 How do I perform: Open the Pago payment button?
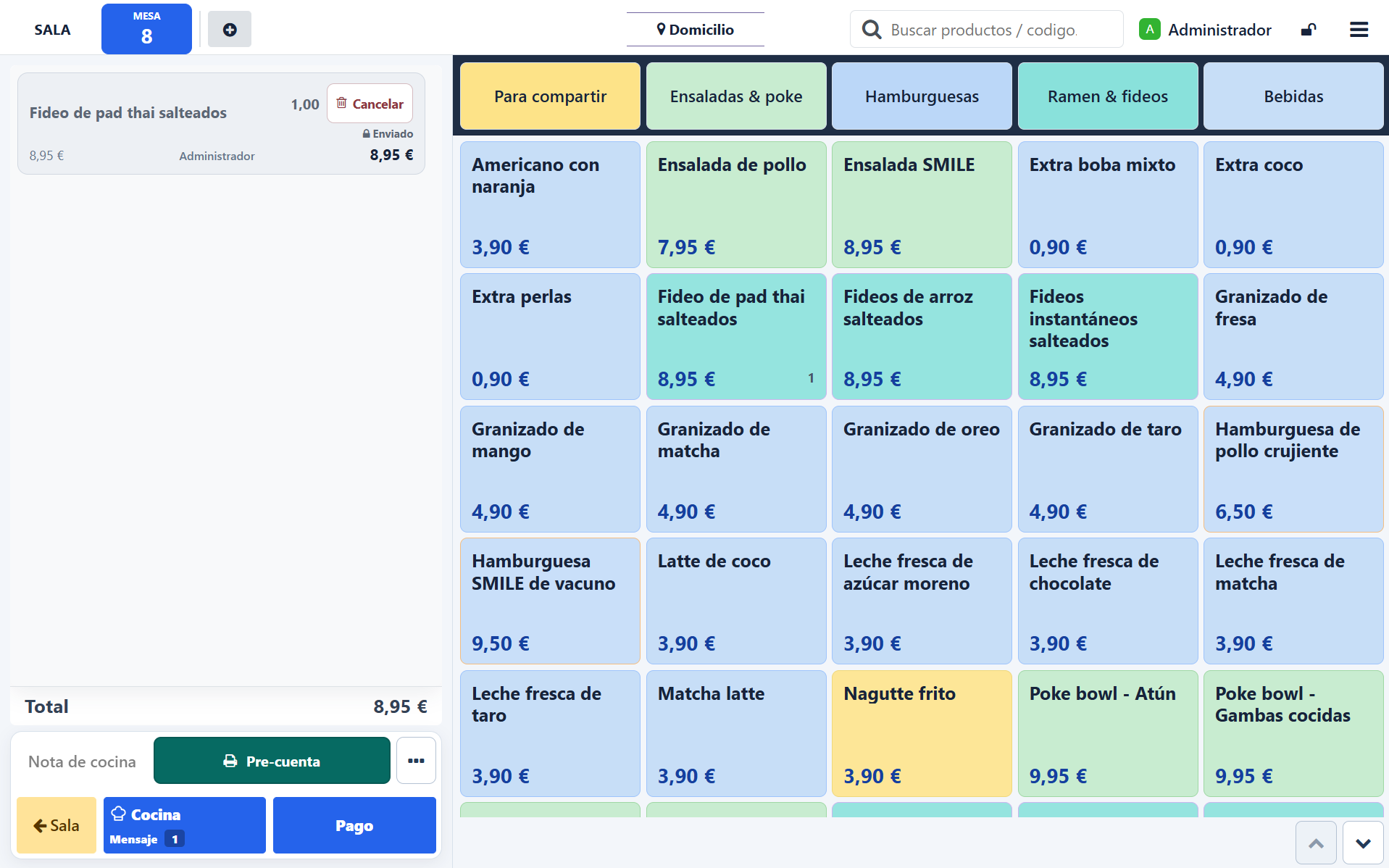tap(354, 825)
